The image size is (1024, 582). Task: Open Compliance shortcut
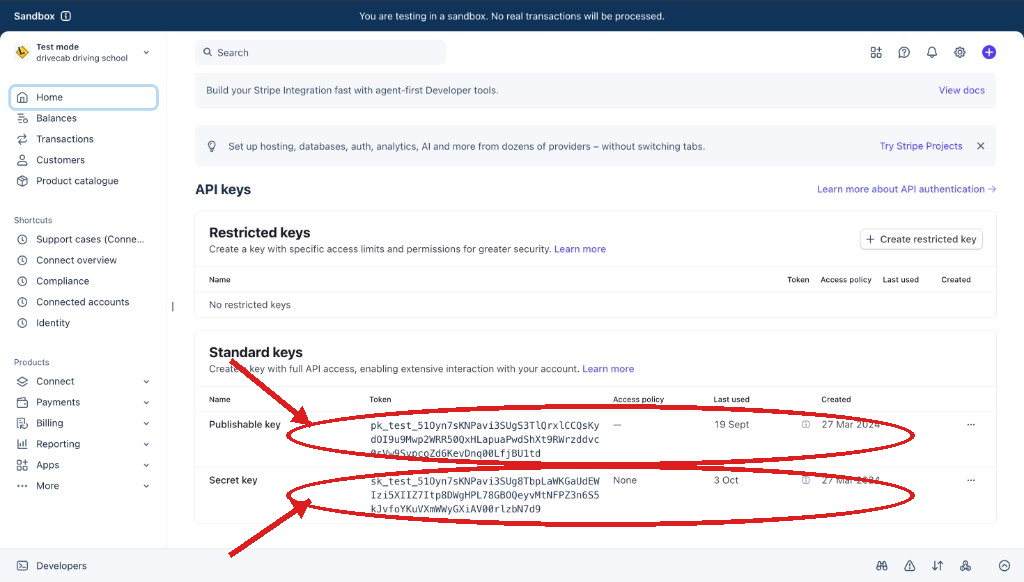(63, 281)
